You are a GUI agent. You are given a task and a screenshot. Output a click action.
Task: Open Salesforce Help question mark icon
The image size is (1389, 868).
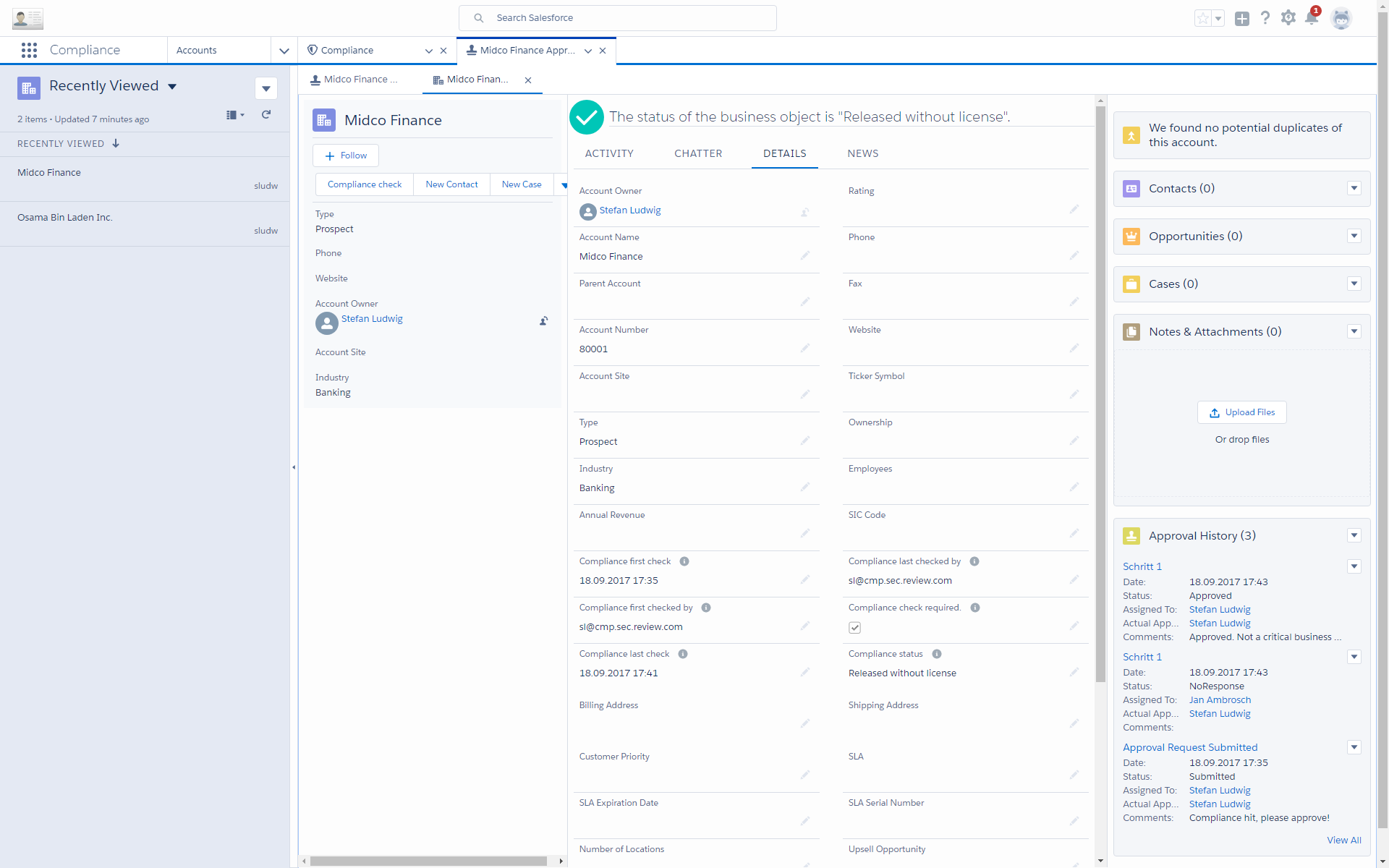coord(1265,17)
